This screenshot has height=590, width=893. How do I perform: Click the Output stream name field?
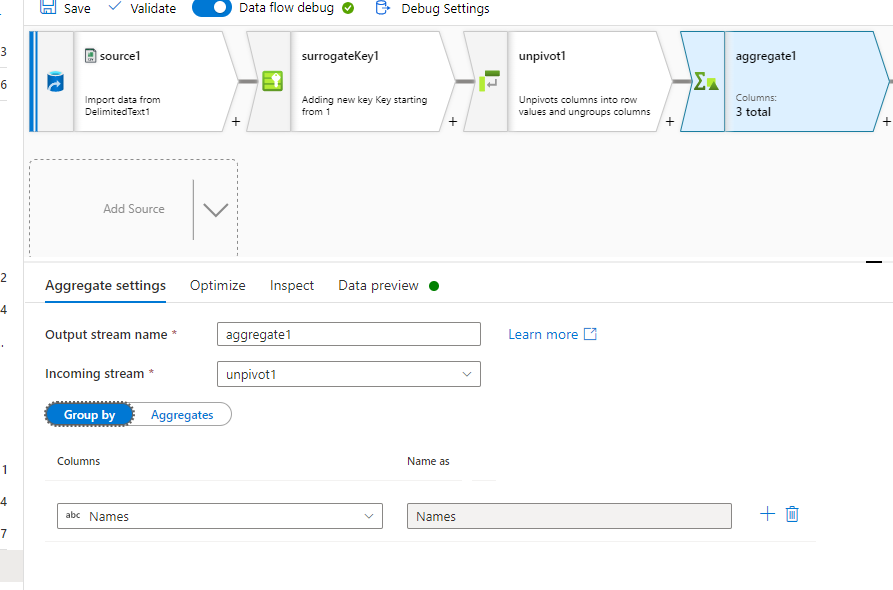tap(348, 333)
